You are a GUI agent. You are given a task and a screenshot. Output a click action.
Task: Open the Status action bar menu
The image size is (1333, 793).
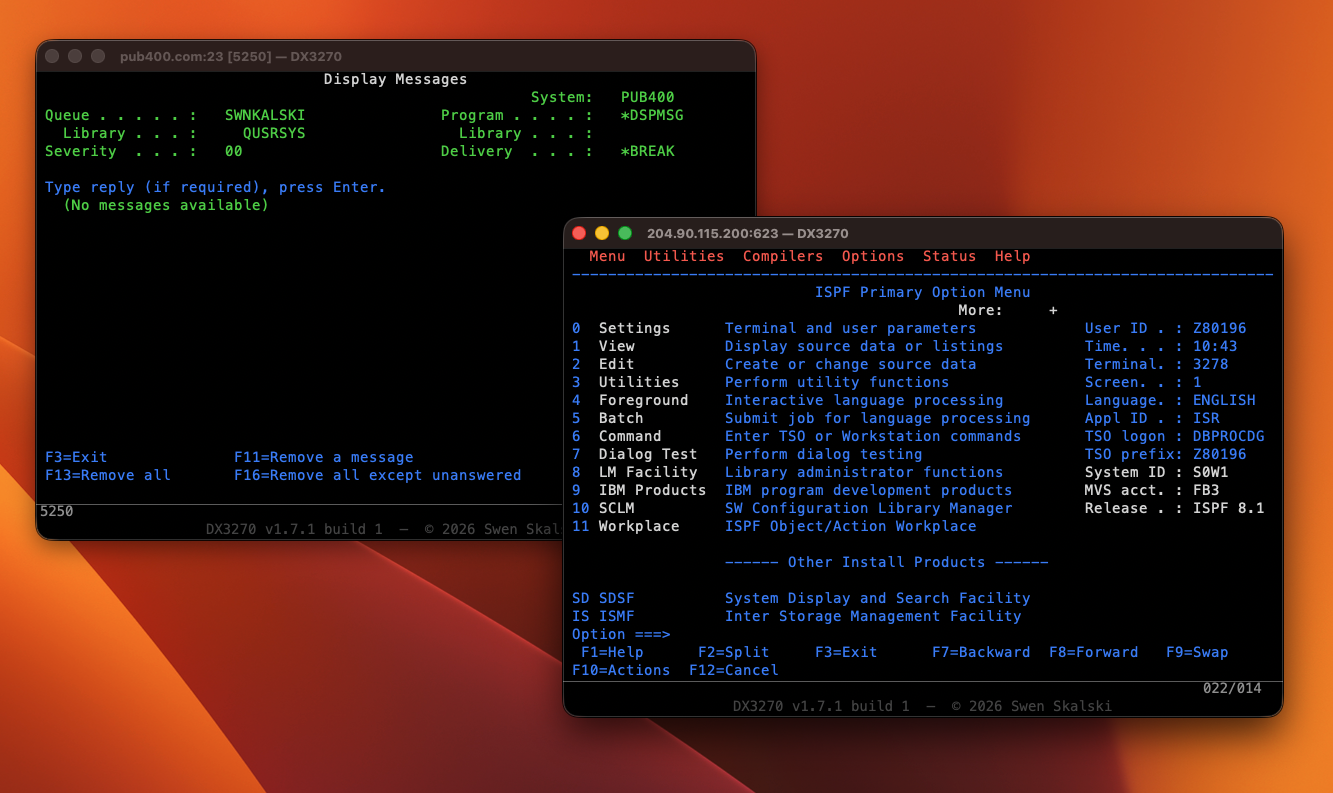[949, 256]
